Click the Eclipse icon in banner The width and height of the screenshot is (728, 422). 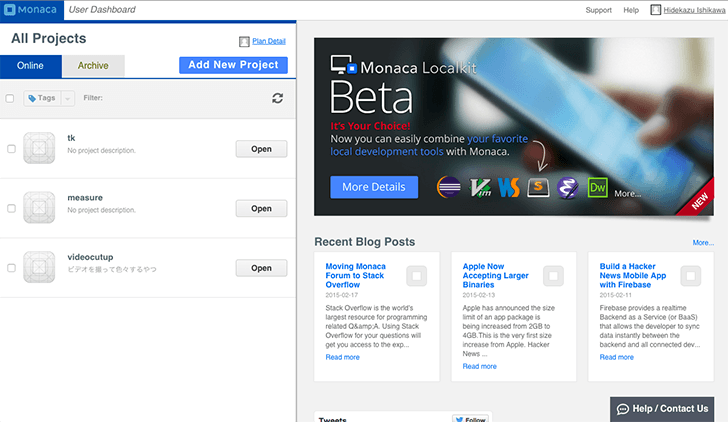pyautogui.click(x=448, y=188)
